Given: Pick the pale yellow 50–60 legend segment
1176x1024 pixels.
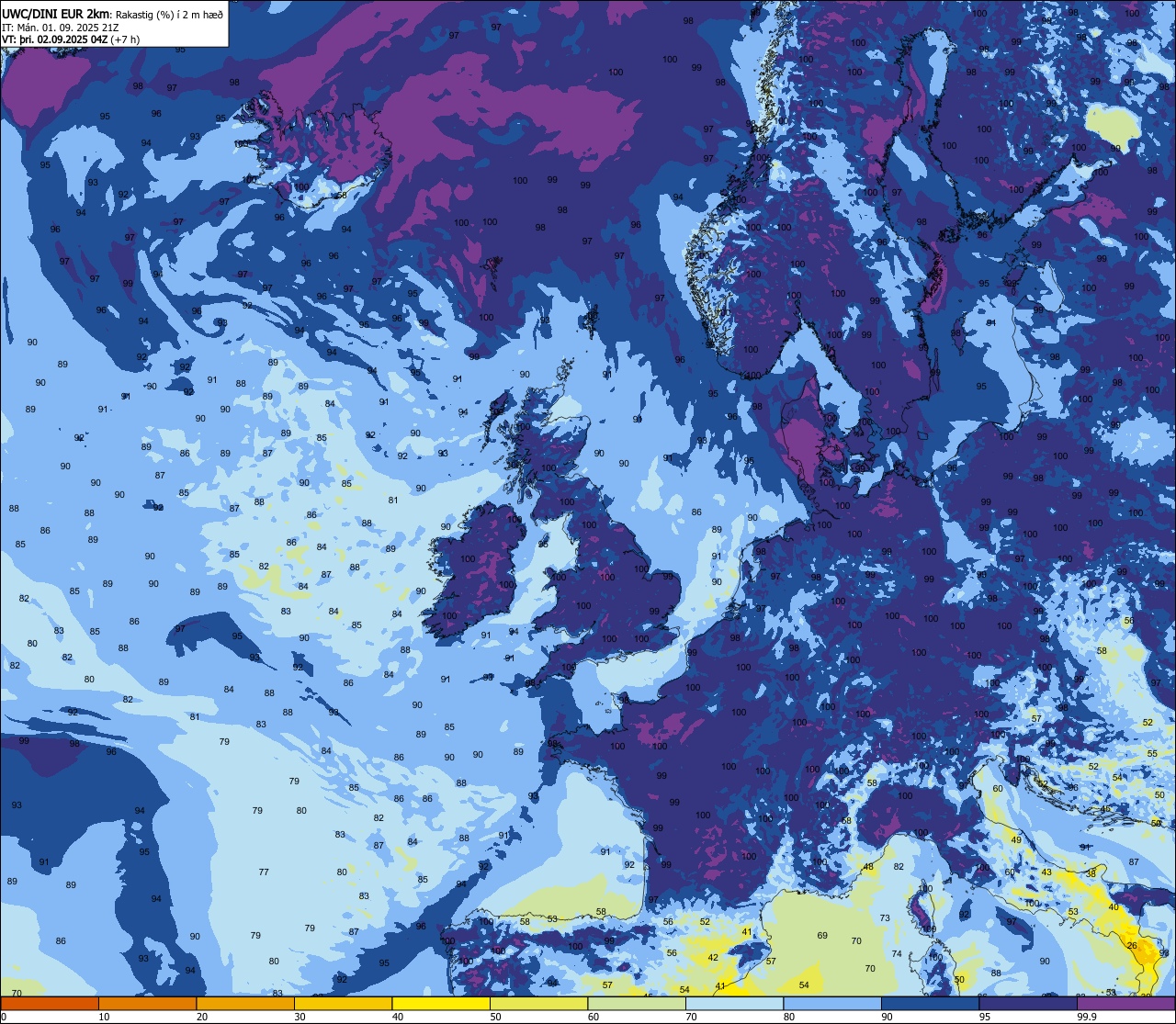Looking at the screenshot, I should pos(538,1003).
